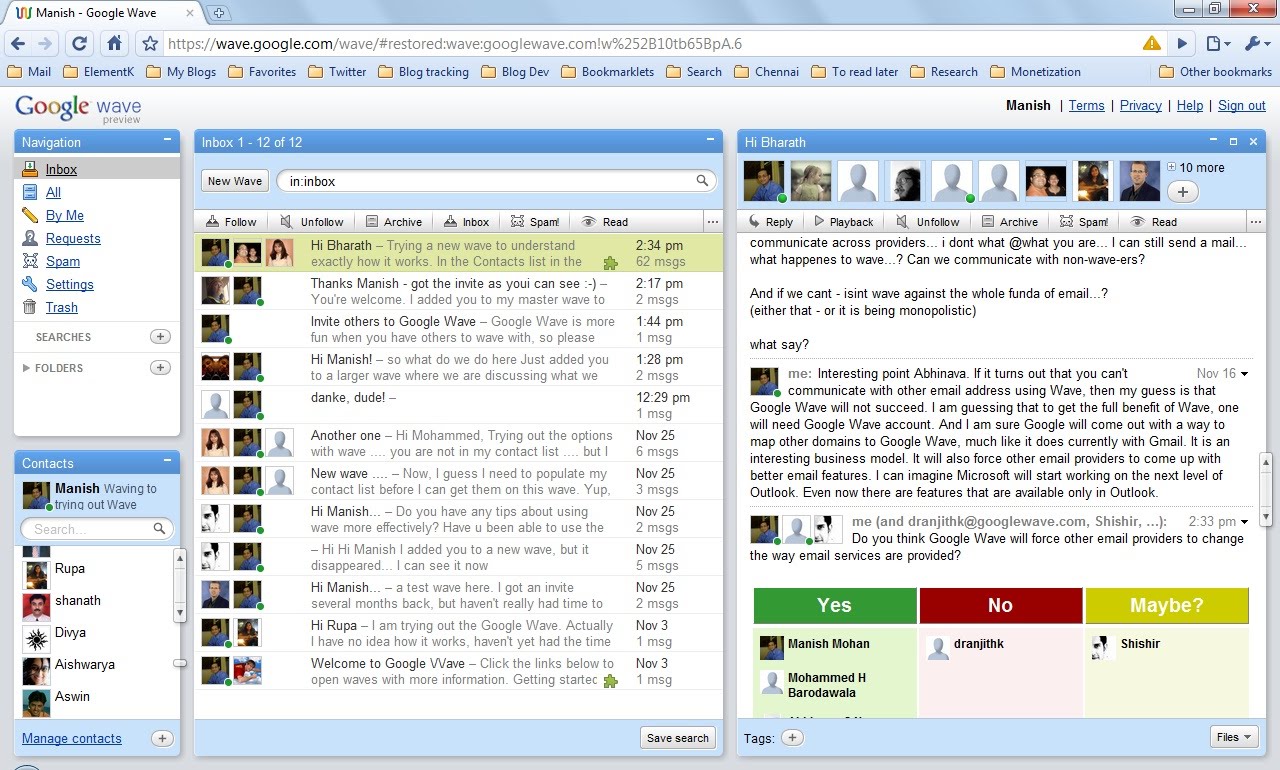Viewport: 1280px width, 770px height.
Task: Add new contact with plus beside Manage contacts
Action: click(x=162, y=739)
